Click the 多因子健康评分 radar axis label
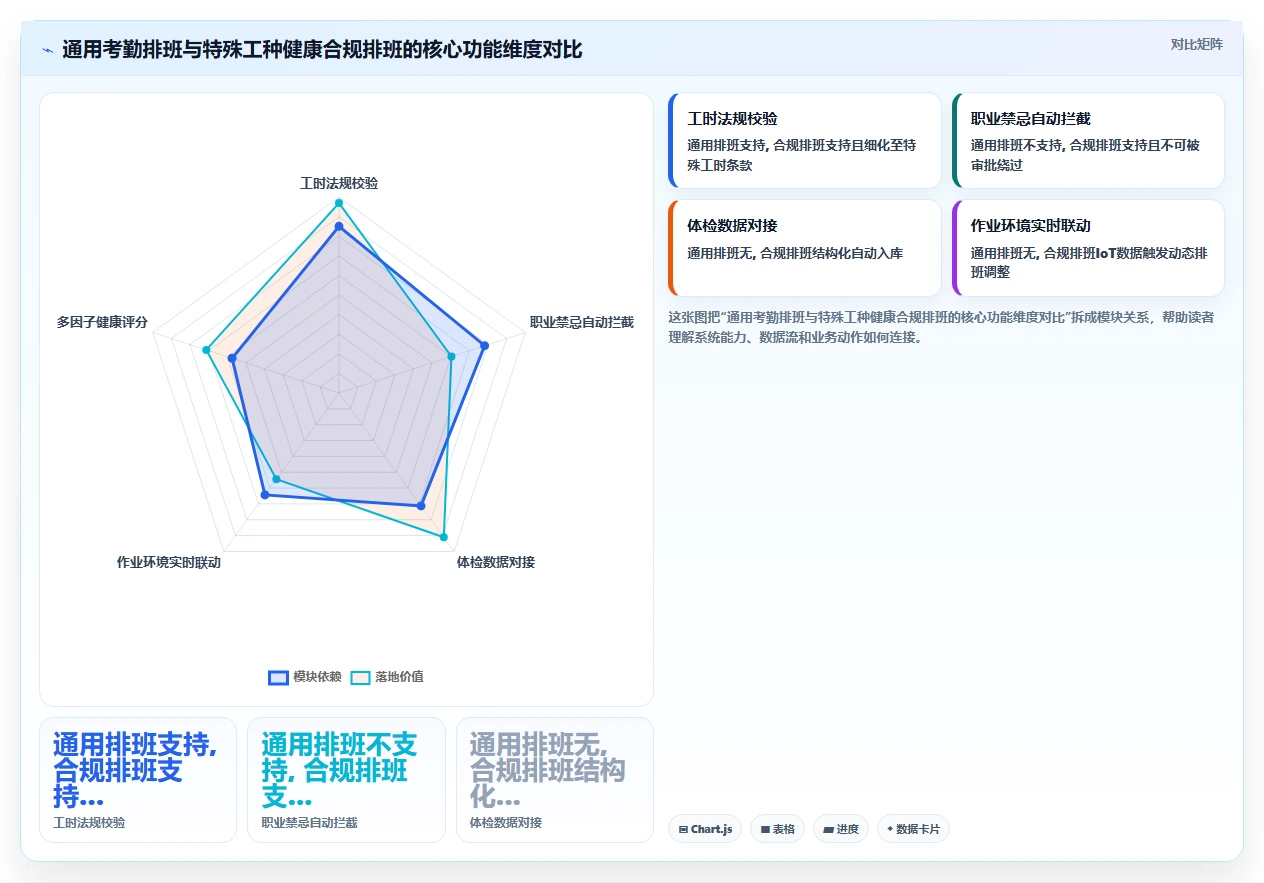Image resolution: width=1264 pixels, height=883 pixels. click(102, 322)
